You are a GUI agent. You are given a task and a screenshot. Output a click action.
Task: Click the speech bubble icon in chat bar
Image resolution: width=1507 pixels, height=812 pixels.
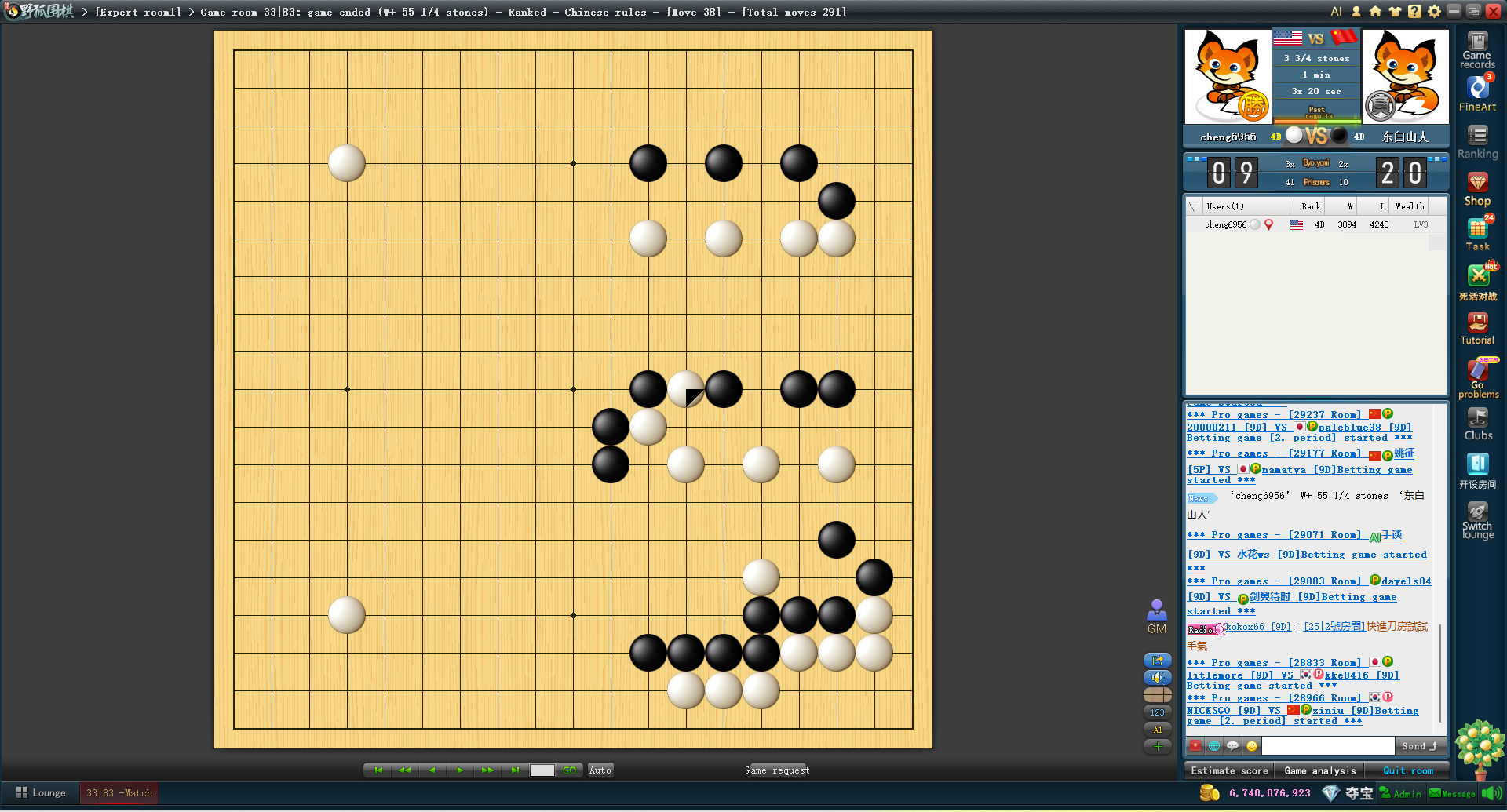tap(1232, 745)
